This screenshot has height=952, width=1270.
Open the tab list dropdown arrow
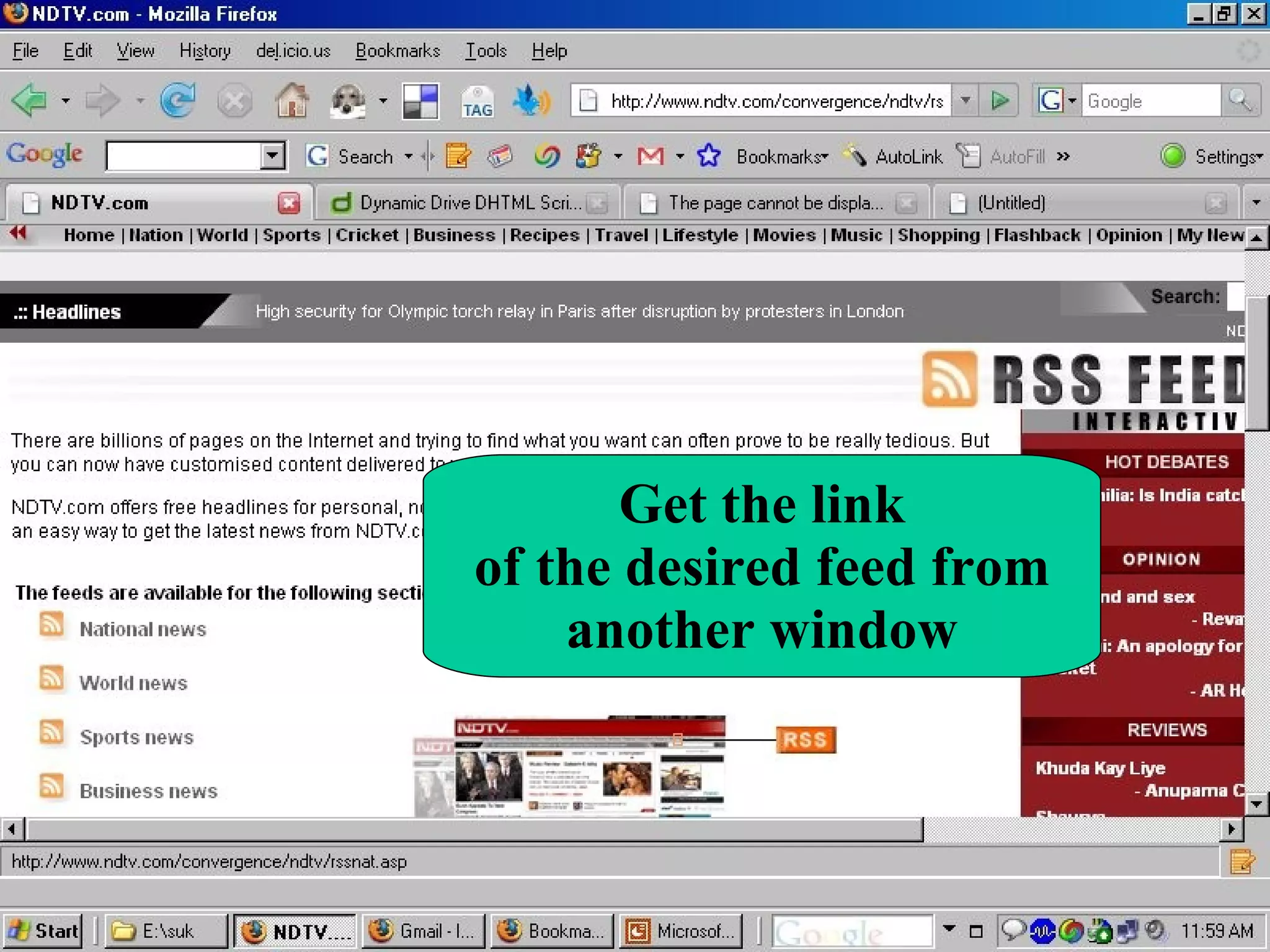coord(1256,202)
